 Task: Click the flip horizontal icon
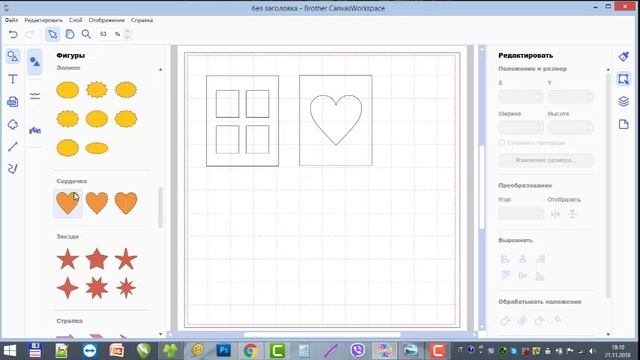(555, 214)
